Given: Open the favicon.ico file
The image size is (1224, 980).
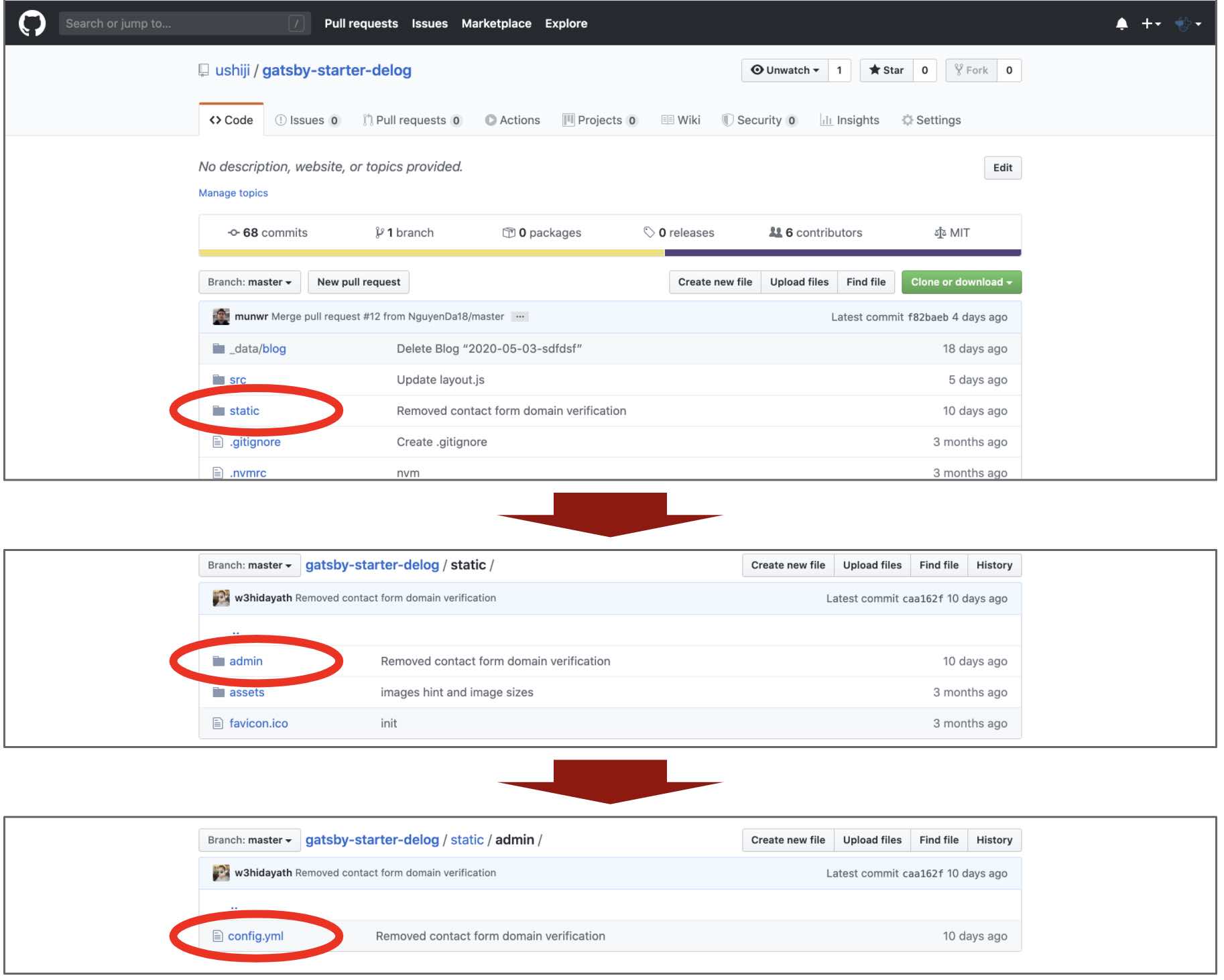Looking at the screenshot, I should (258, 723).
